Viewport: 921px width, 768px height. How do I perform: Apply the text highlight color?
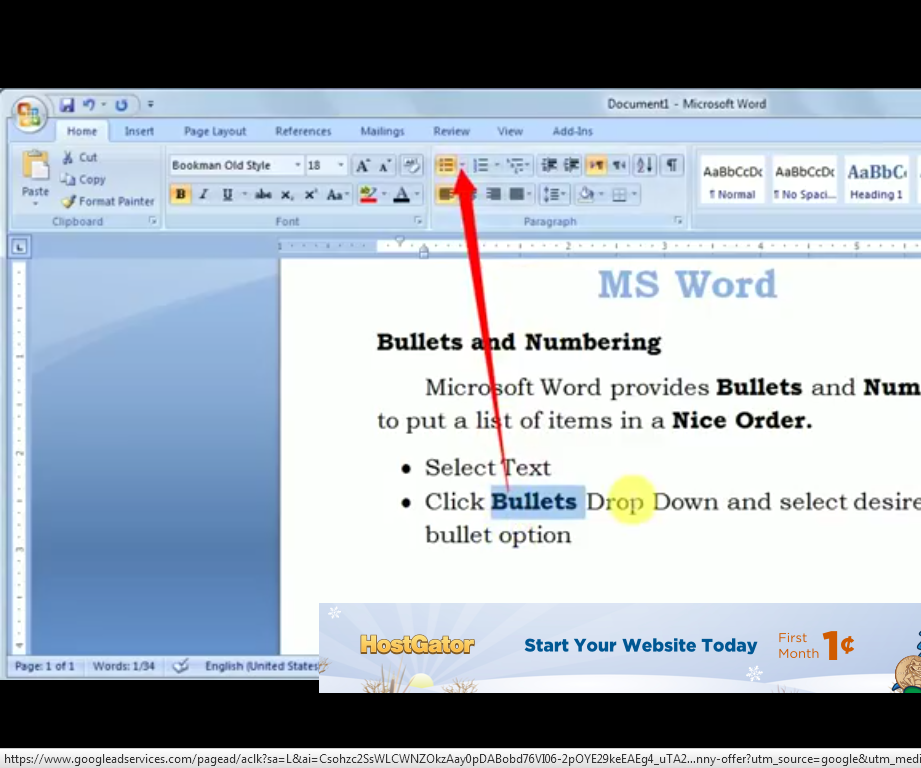coord(368,194)
